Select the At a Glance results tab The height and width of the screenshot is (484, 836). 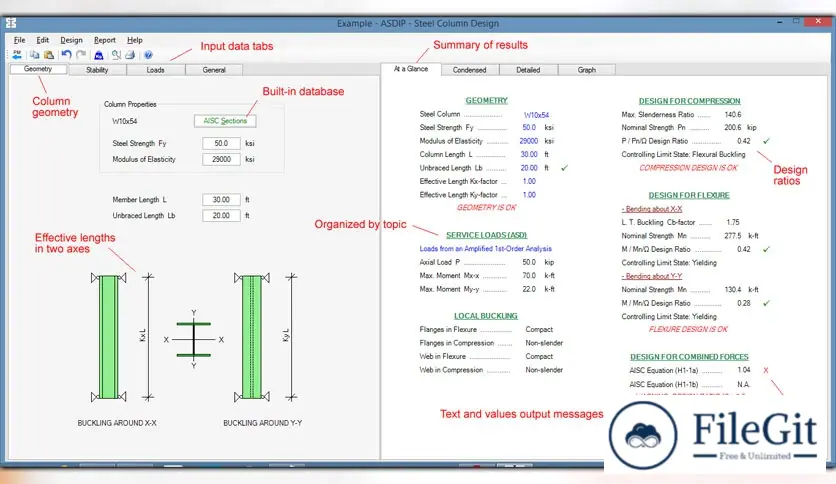[x=411, y=69]
